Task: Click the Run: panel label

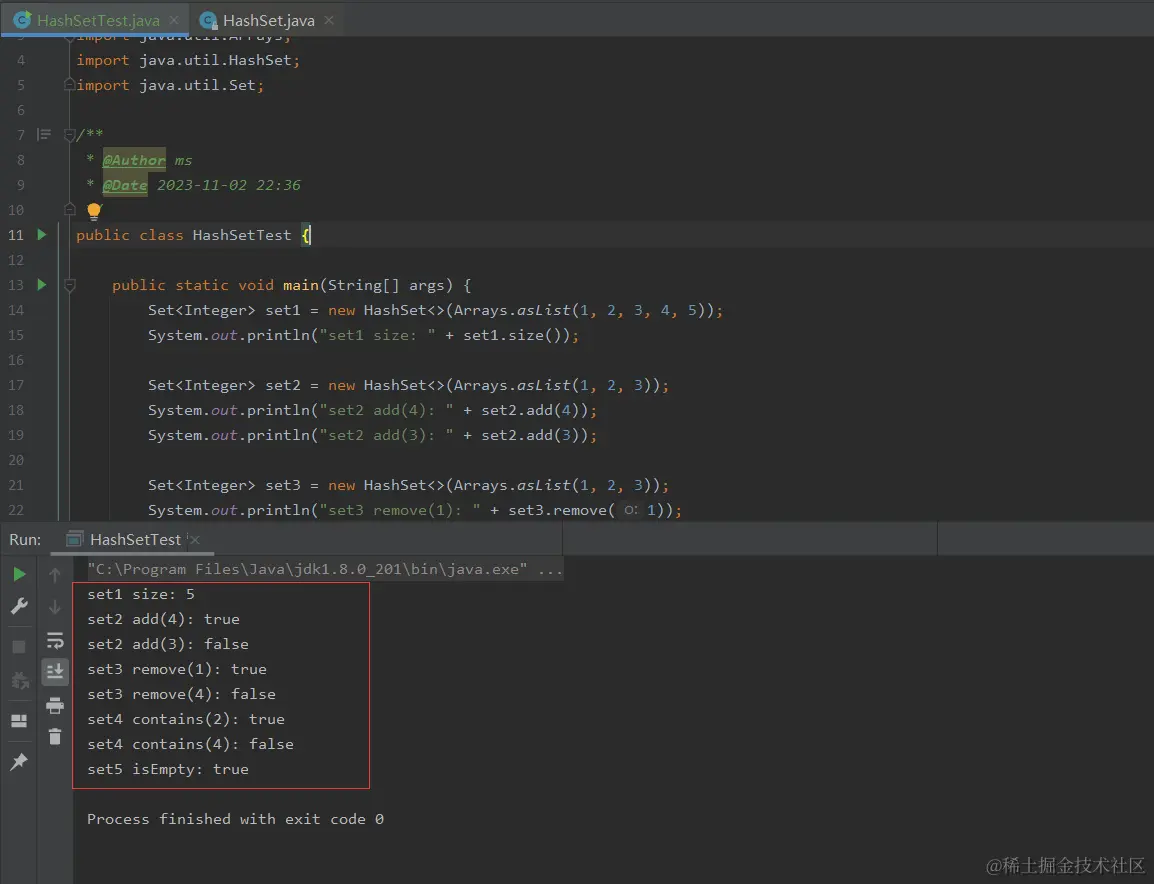Action: tap(25, 540)
